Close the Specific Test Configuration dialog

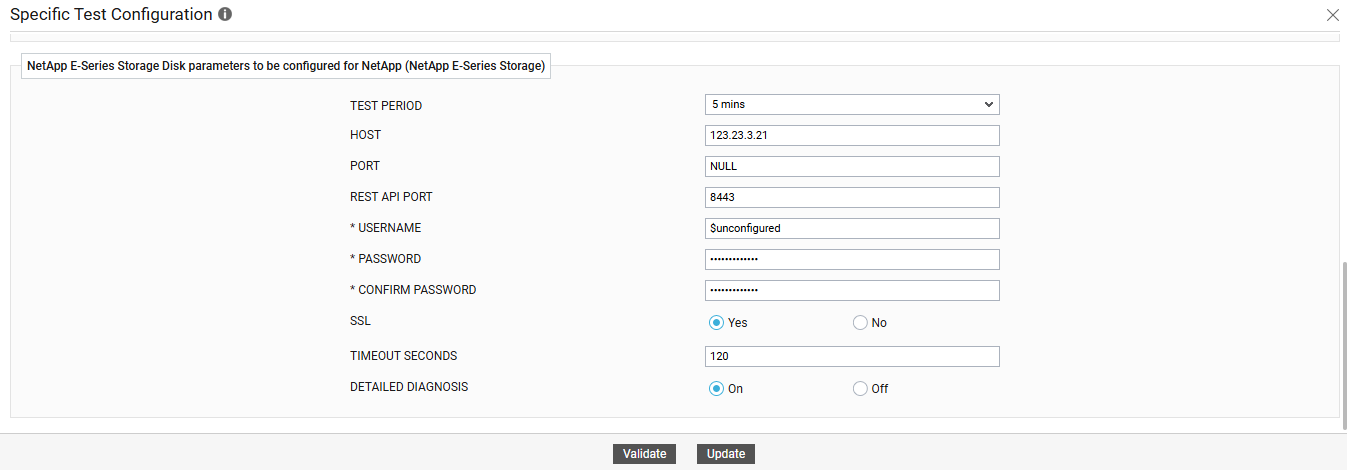point(1332,15)
